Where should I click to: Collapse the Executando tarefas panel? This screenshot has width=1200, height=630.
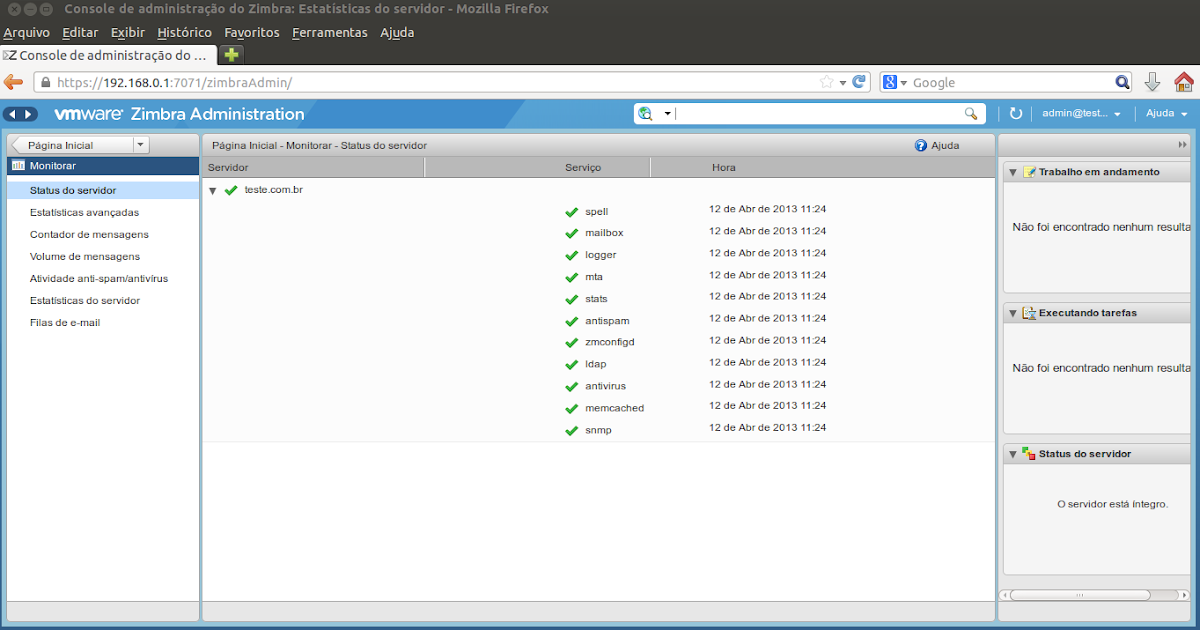(1012, 313)
